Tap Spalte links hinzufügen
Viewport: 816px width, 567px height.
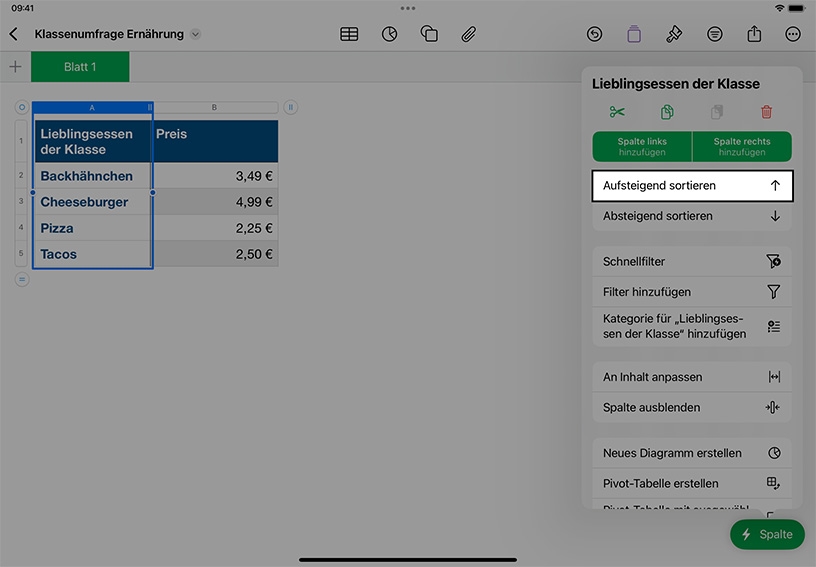[x=642, y=147]
